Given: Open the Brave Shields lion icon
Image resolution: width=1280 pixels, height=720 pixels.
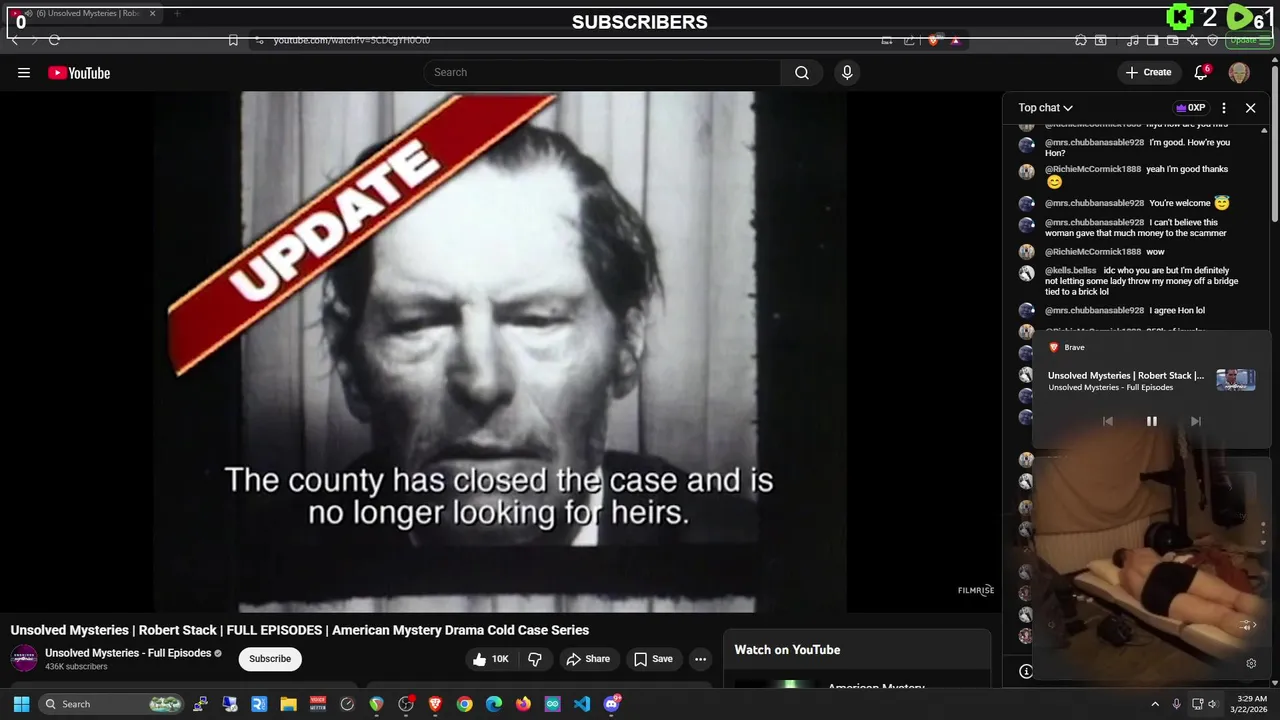Looking at the screenshot, I should pyautogui.click(x=933, y=40).
